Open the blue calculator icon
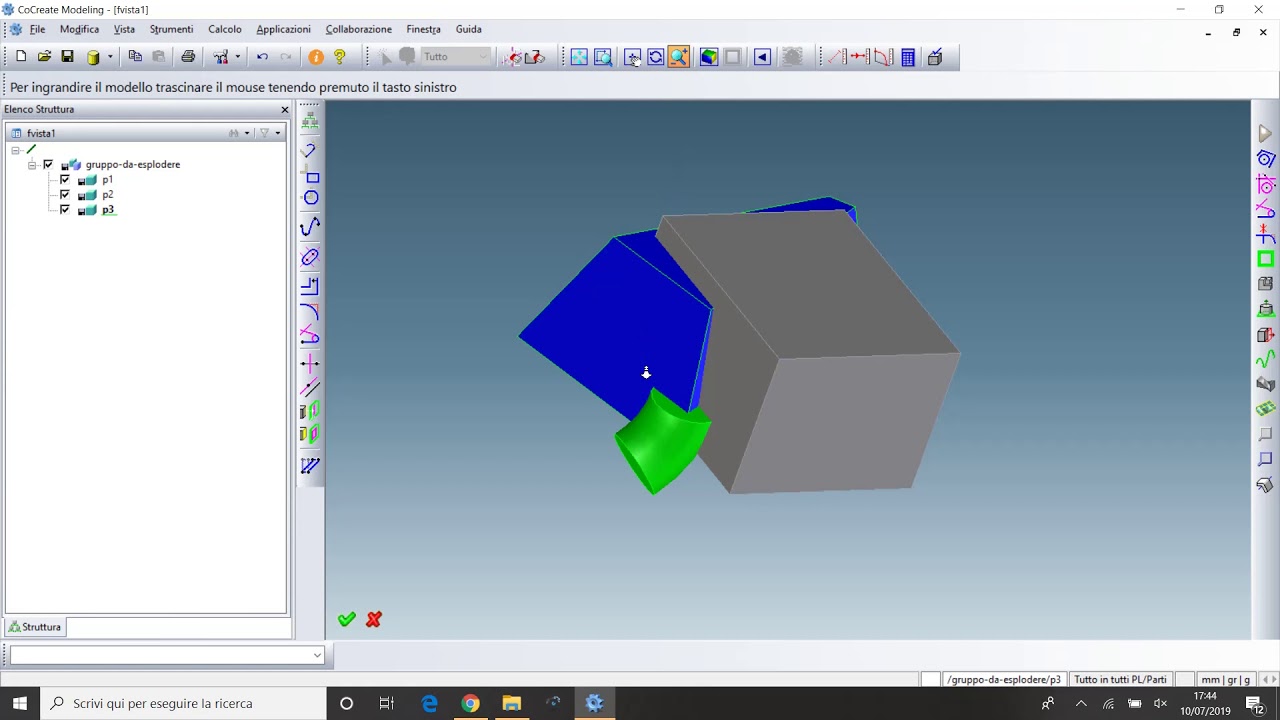 click(x=908, y=57)
